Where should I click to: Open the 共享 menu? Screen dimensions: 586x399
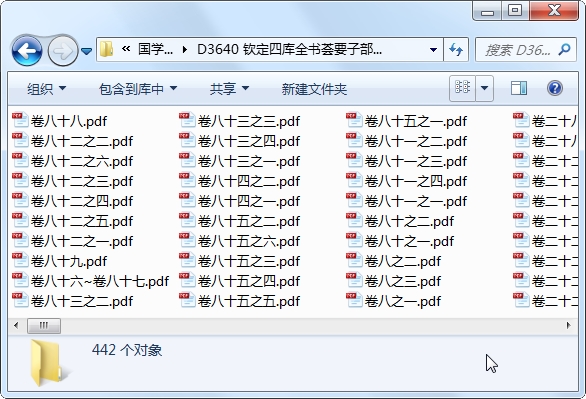click(229, 89)
